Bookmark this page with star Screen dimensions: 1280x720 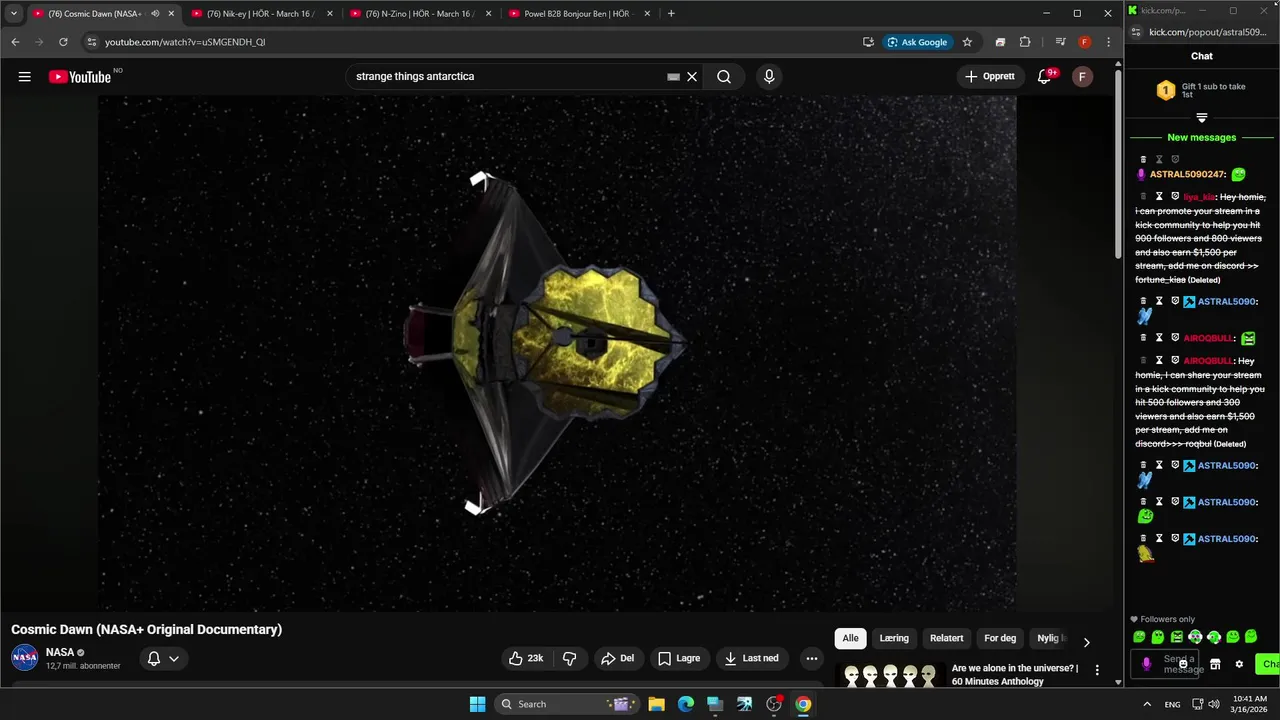click(967, 42)
